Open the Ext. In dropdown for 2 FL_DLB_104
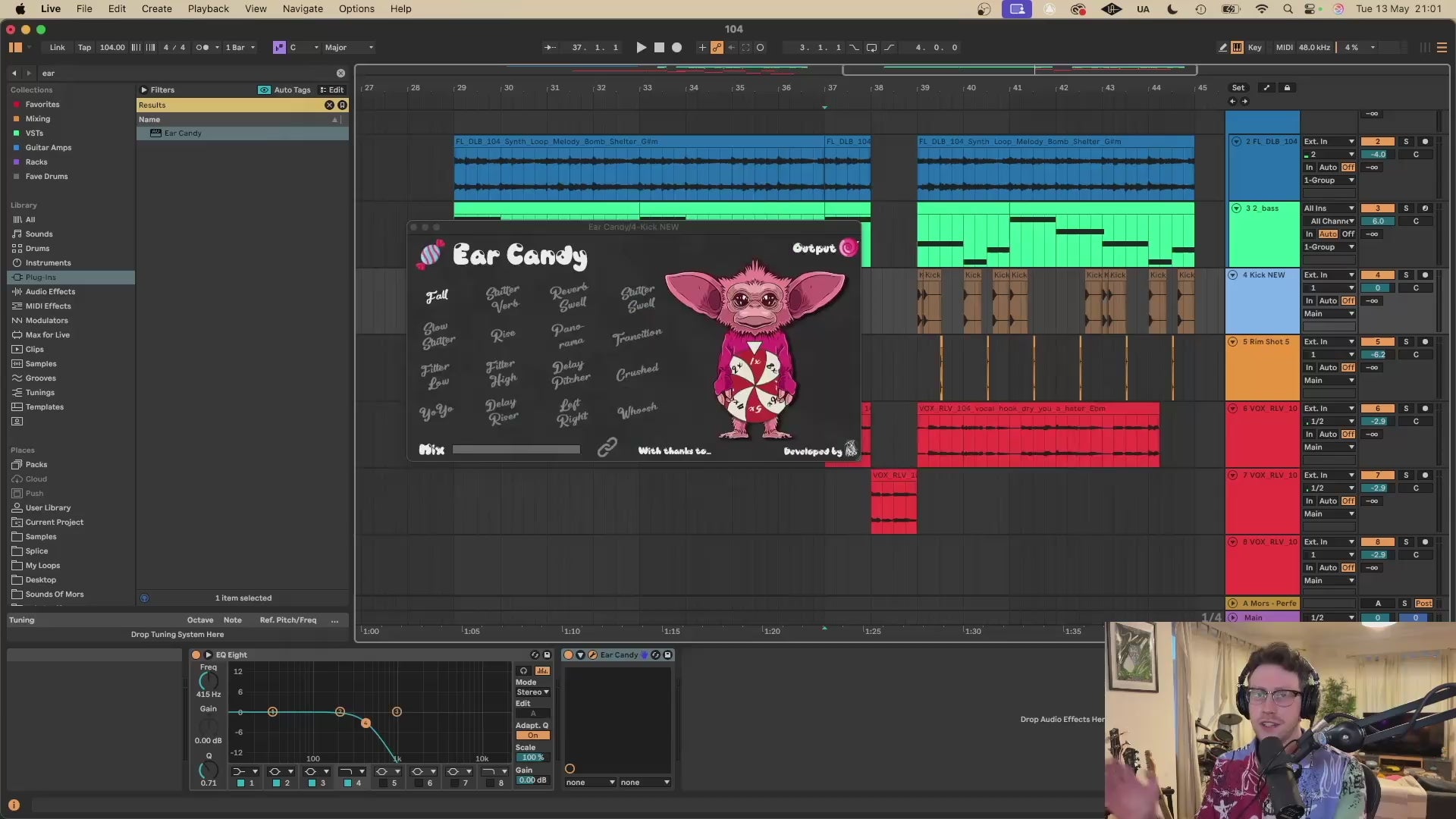This screenshot has width=1456, height=819. click(x=1329, y=141)
